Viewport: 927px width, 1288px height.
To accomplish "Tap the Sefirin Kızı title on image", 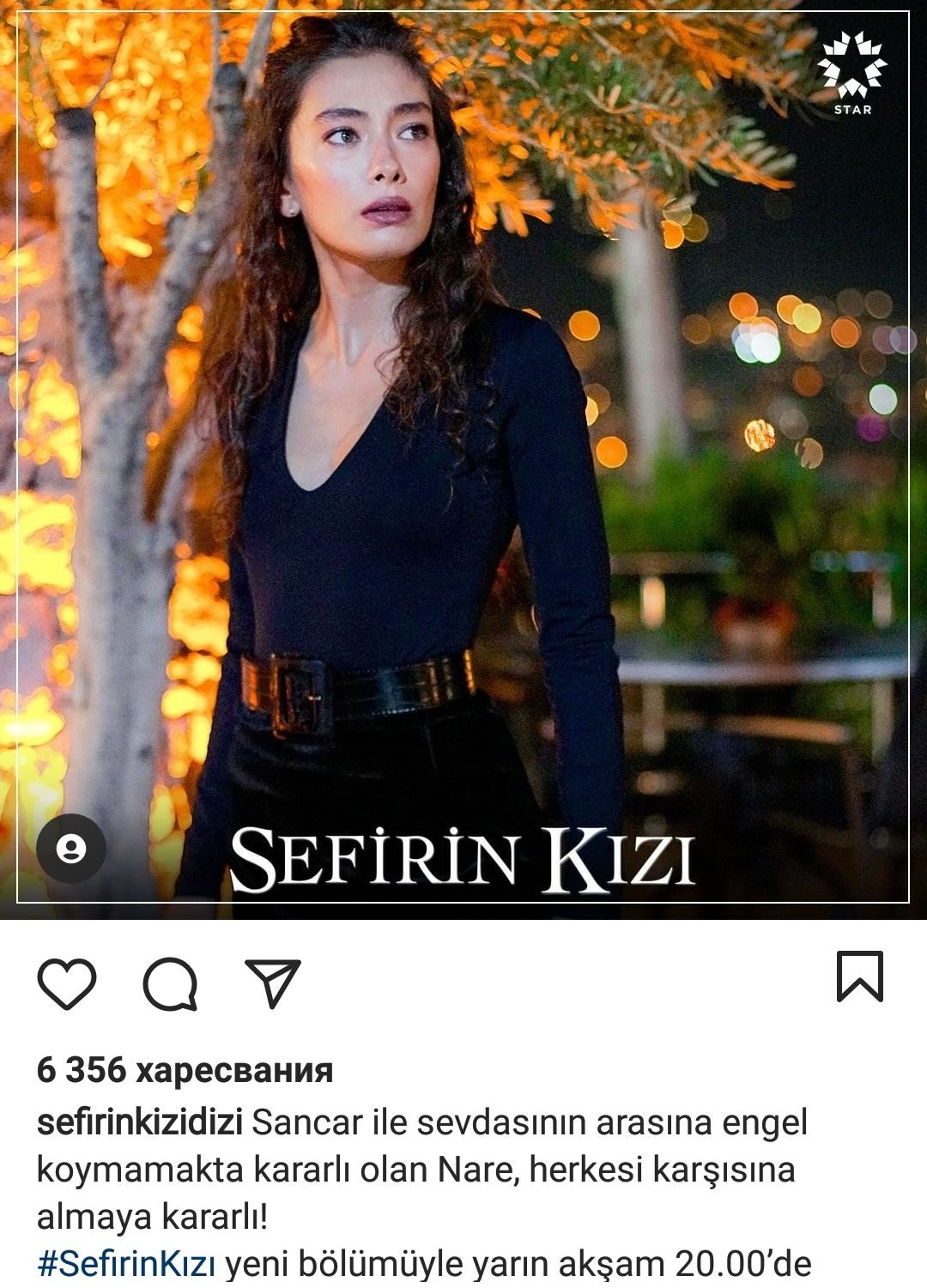I will pyautogui.click(x=463, y=859).
